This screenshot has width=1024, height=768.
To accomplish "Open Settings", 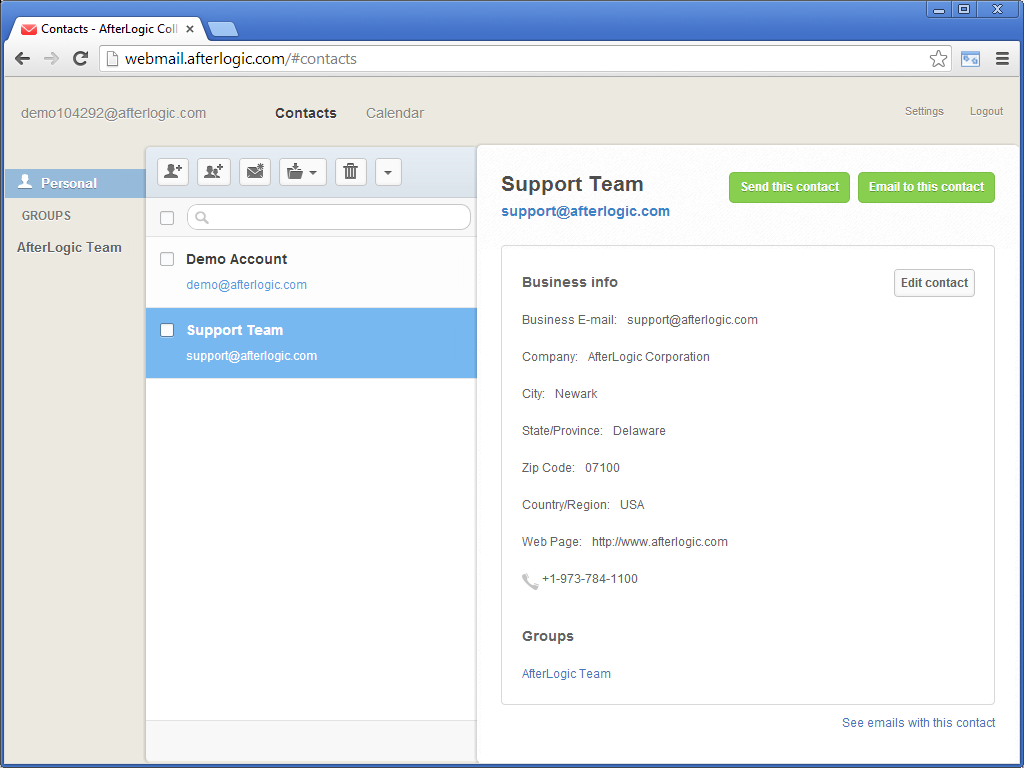I will pyautogui.click(x=924, y=111).
